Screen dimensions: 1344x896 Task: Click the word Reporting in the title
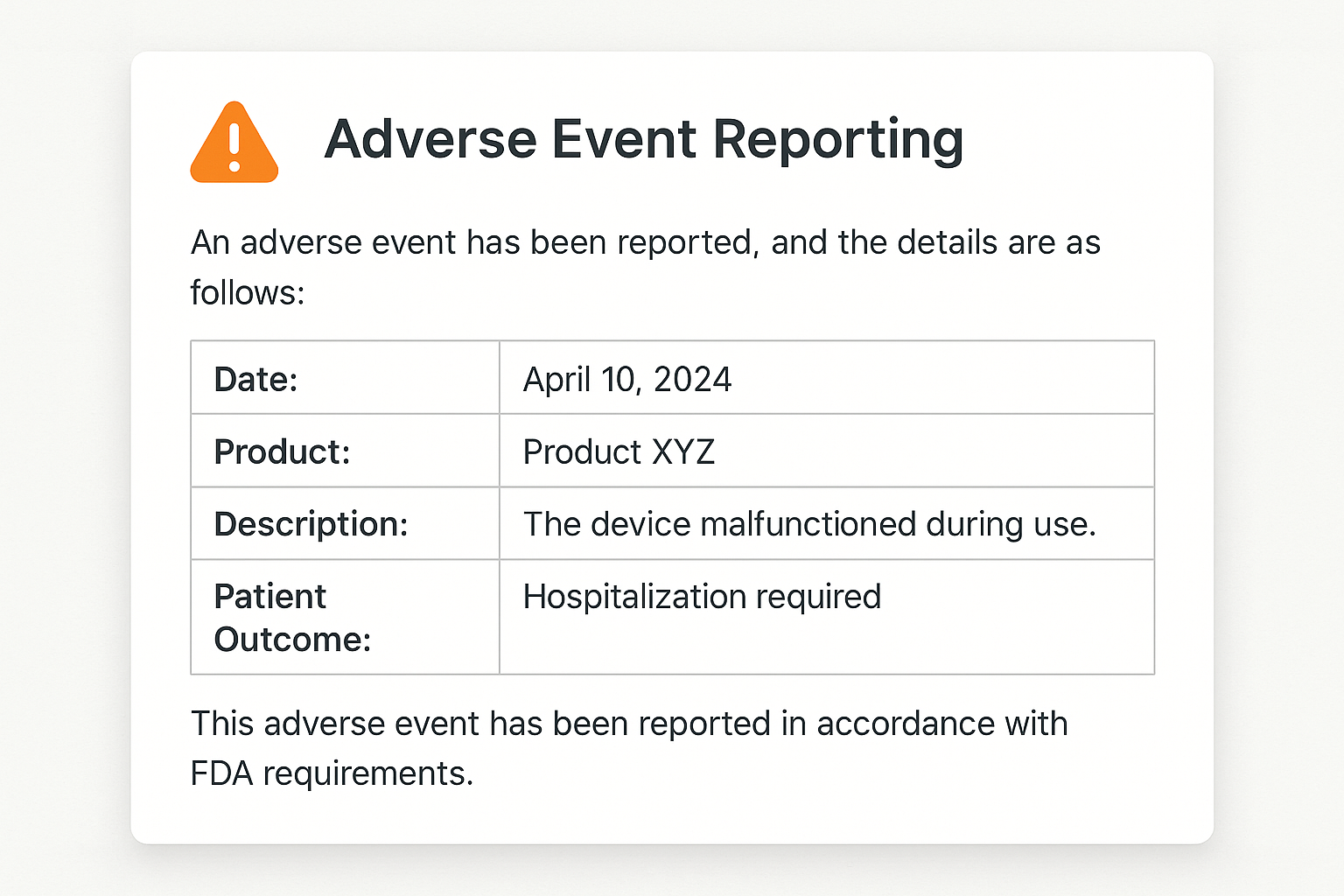click(838, 140)
